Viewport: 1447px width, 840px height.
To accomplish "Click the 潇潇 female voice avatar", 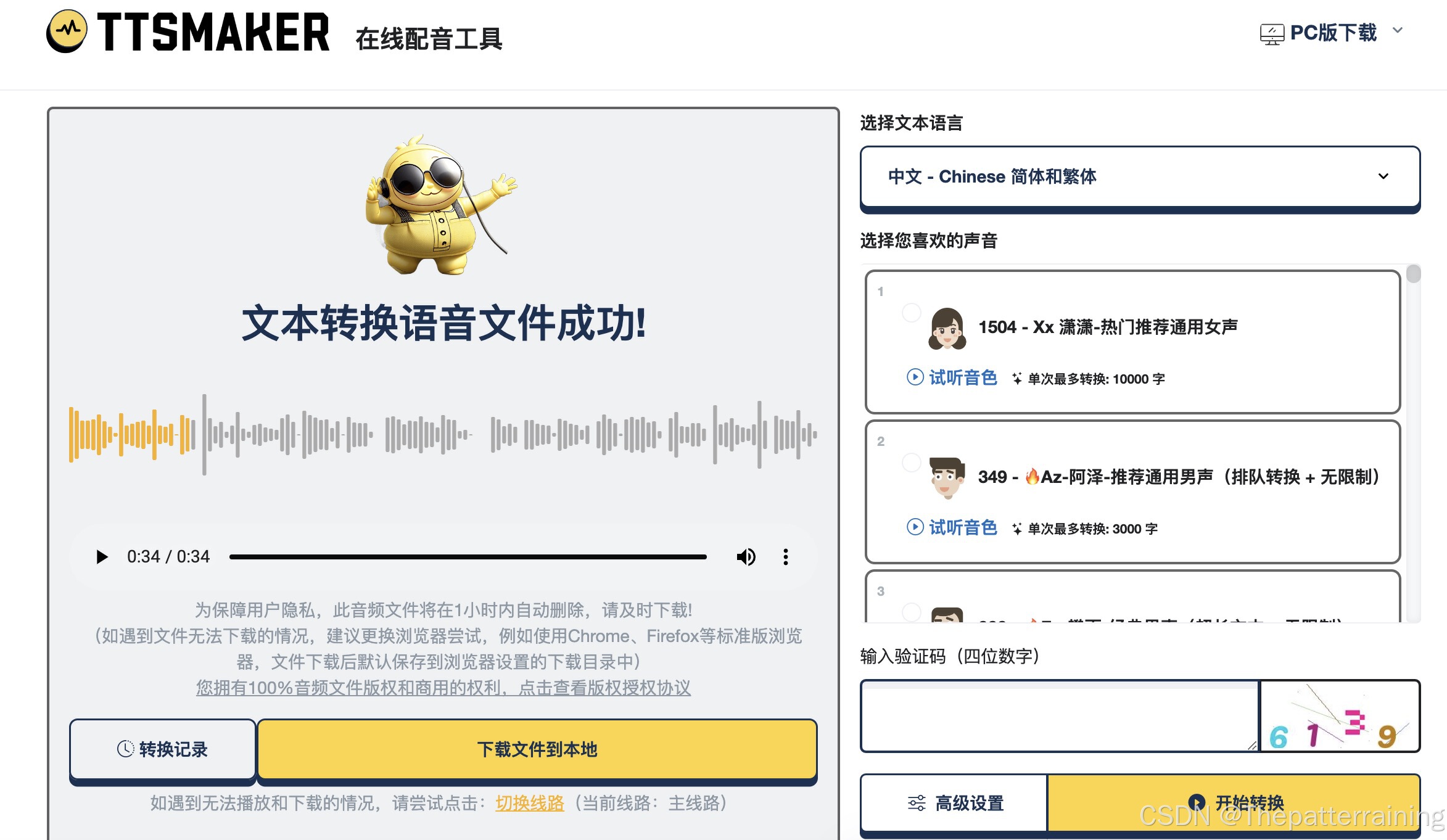I will pyautogui.click(x=947, y=328).
